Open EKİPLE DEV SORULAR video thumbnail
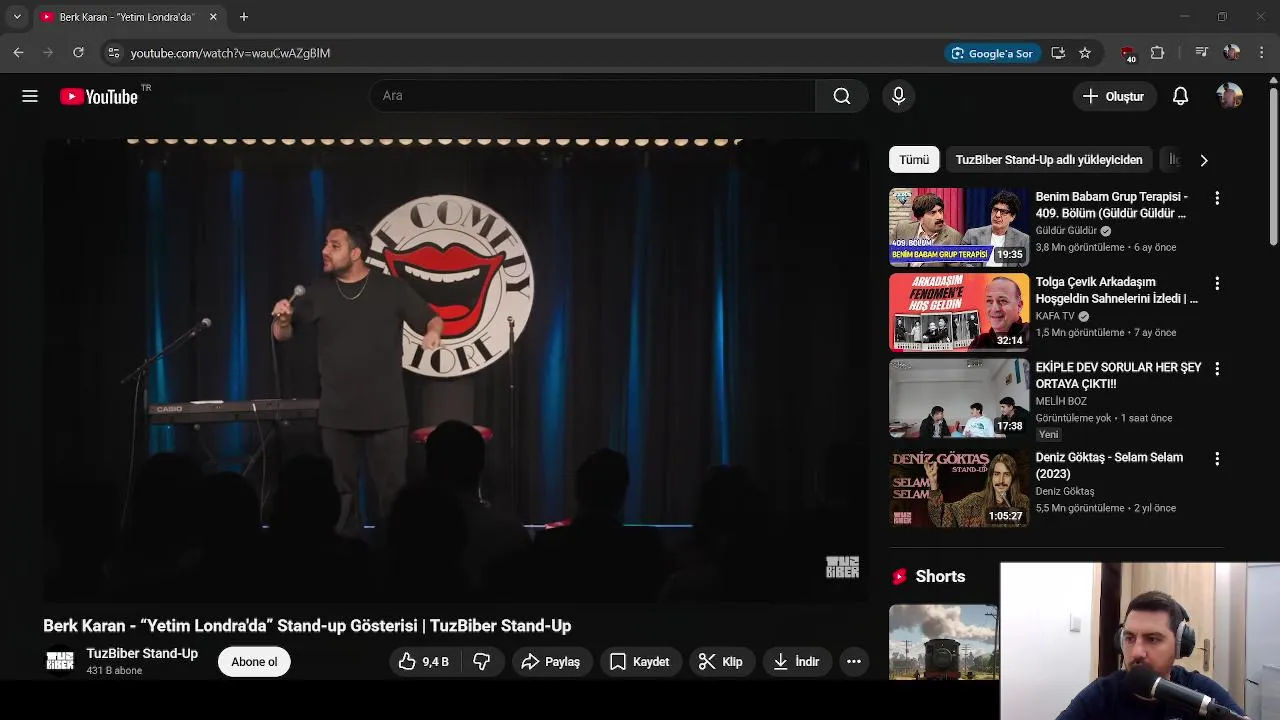The width and height of the screenshot is (1280, 720). pyautogui.click(x=959, y=398)
